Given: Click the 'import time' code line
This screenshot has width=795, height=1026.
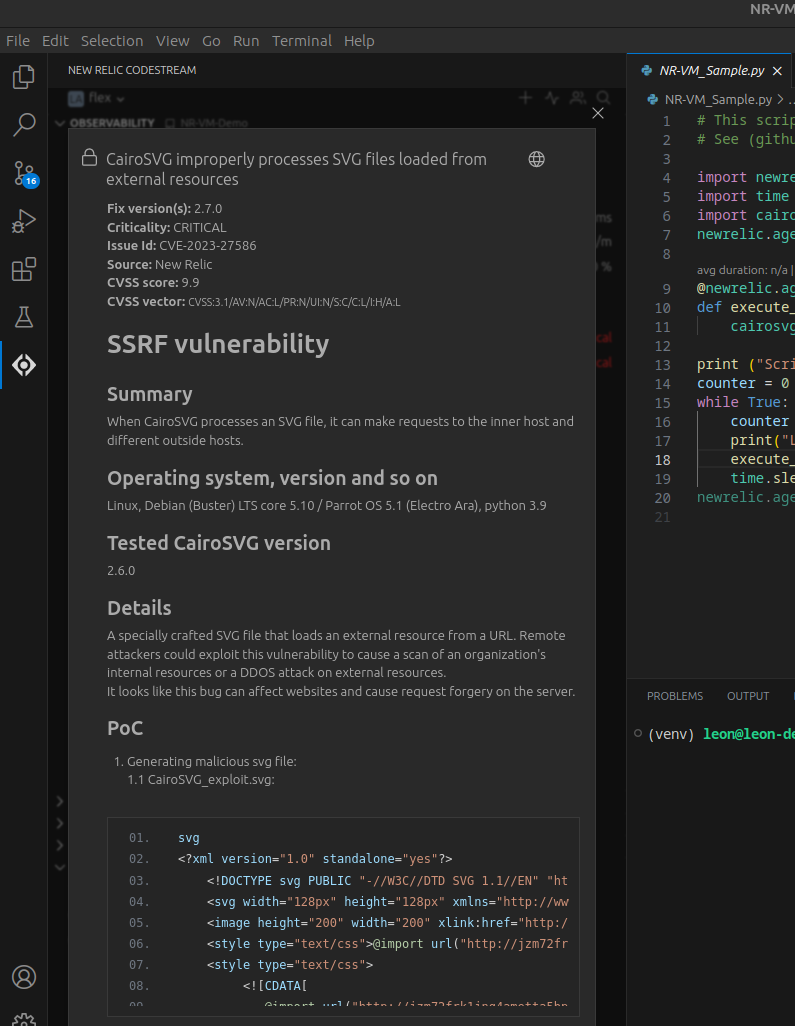Looking at the screenshot, I should click(x=743, y=196).
